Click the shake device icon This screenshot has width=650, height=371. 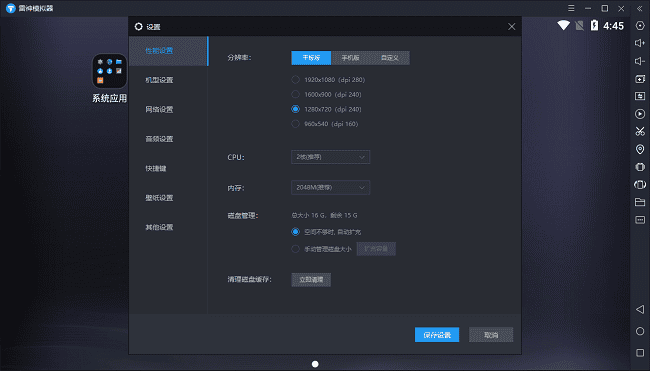click(640, 167)
